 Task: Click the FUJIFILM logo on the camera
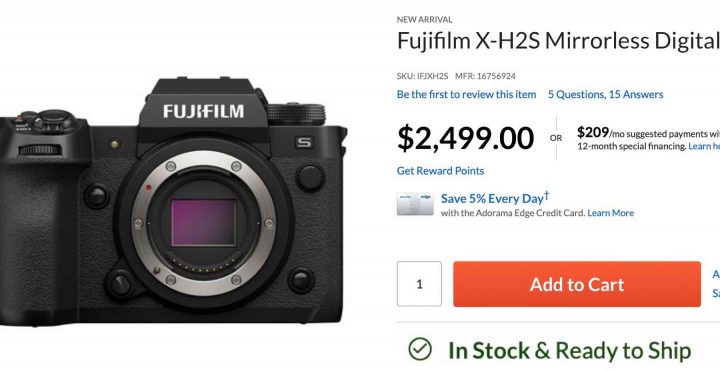203,111
